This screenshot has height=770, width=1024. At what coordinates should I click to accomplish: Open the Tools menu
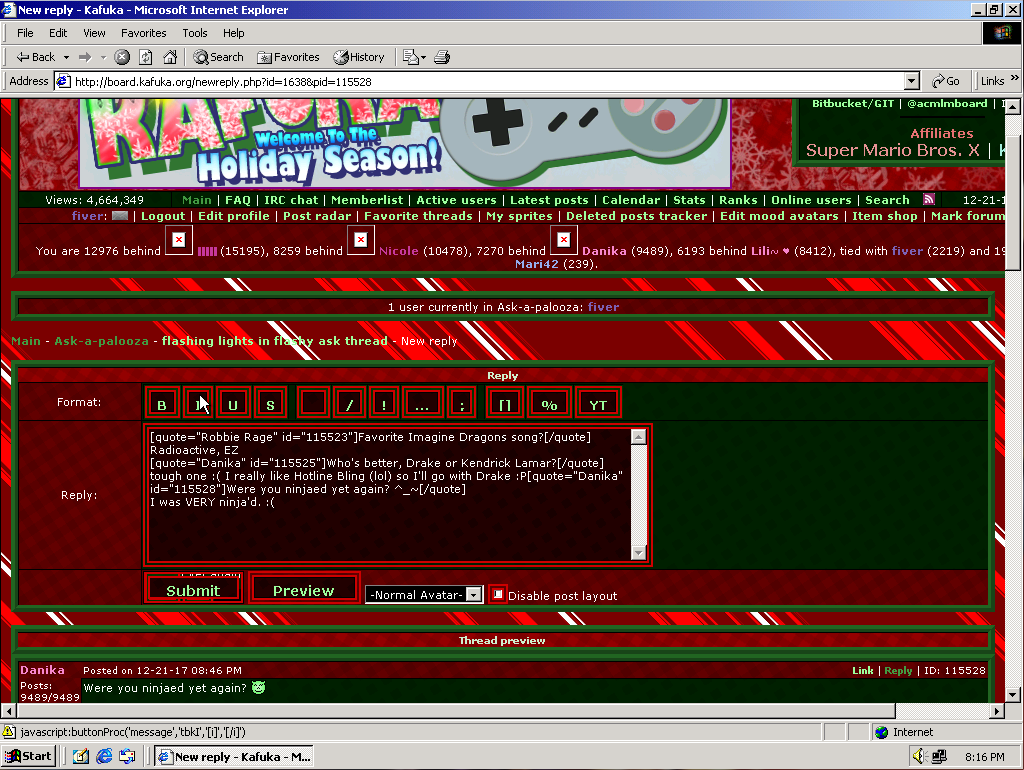tap(195, 33)
